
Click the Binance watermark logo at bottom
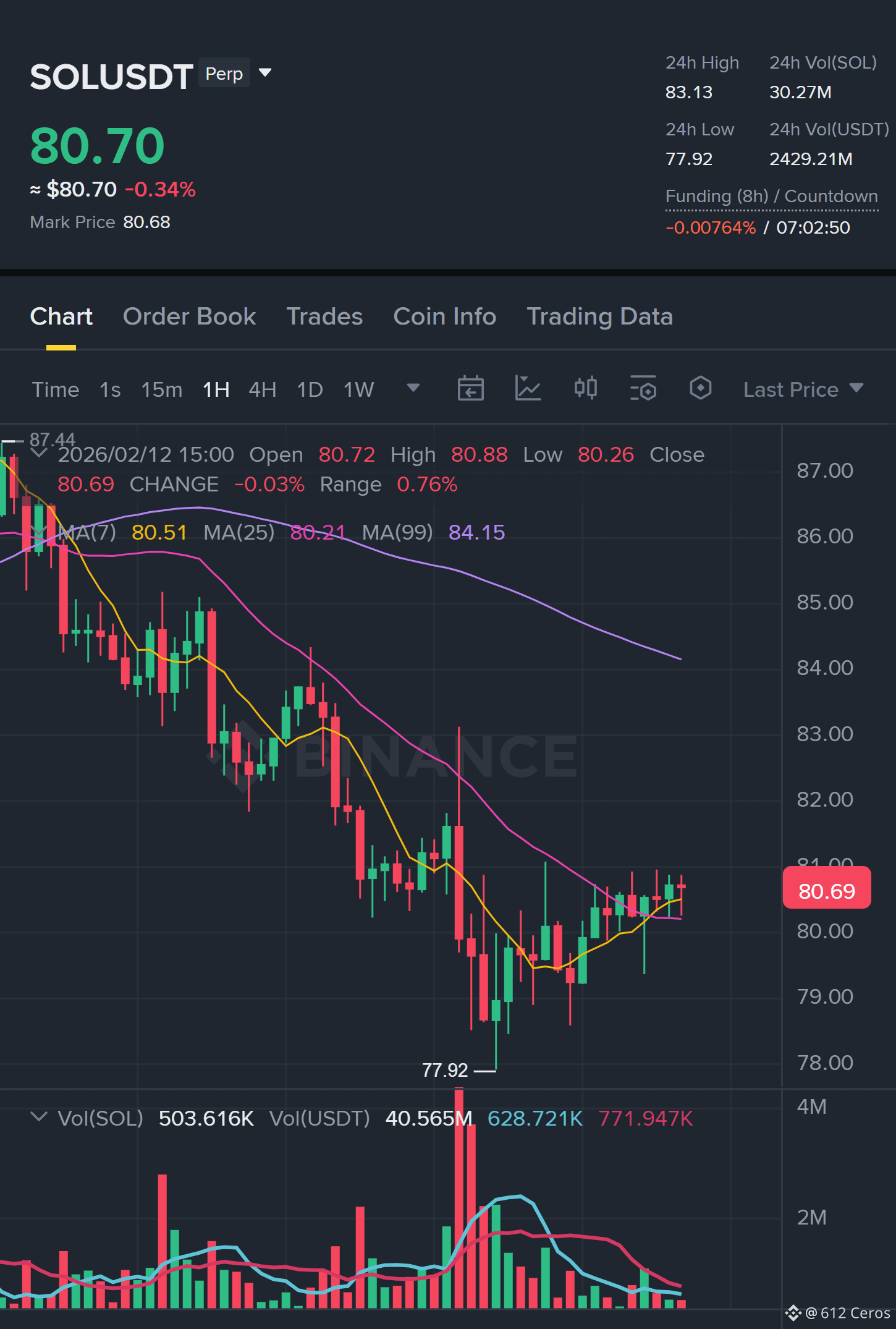(x=793, y=1313)
